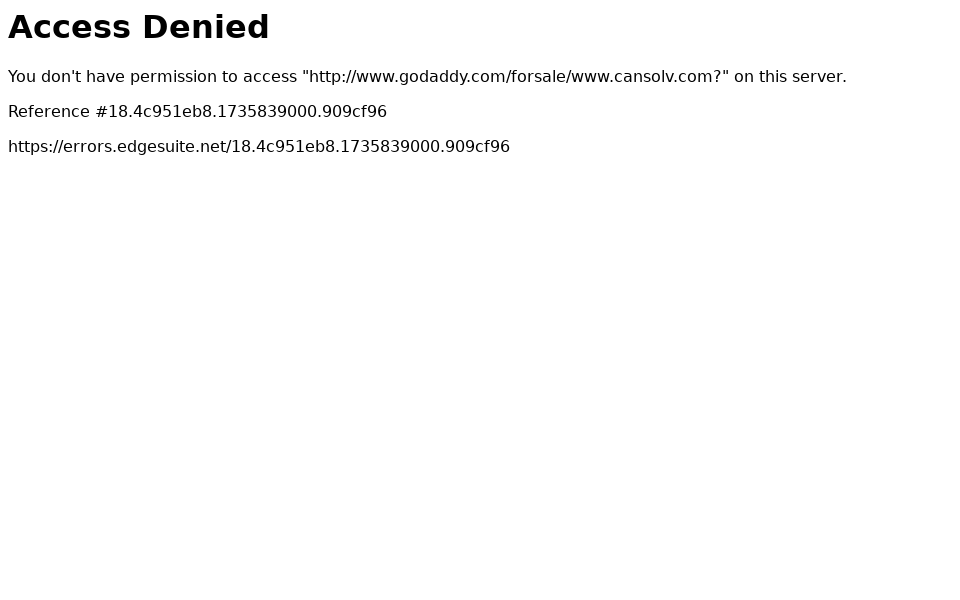Click the "Access Denied" heading

click(x=138, y=28)
